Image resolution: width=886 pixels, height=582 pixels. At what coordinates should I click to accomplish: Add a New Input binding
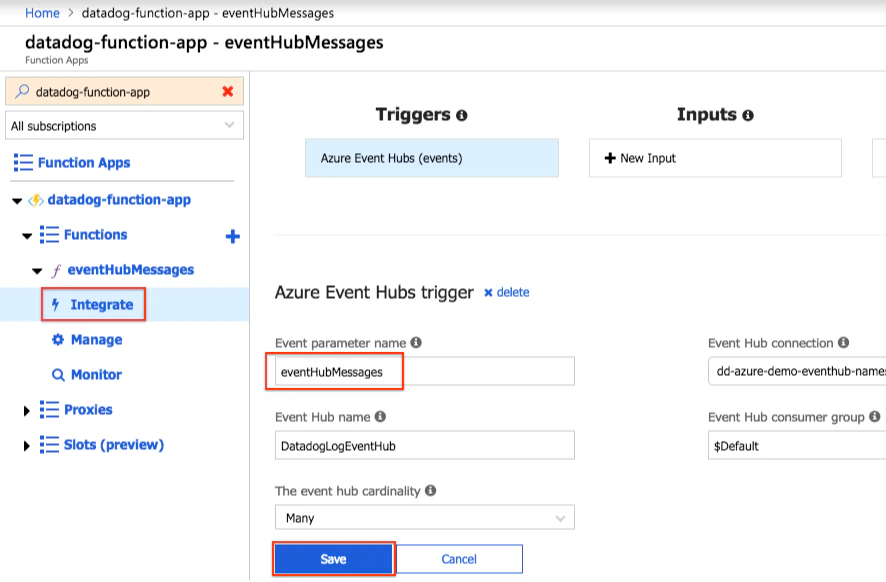pos(715,158)
